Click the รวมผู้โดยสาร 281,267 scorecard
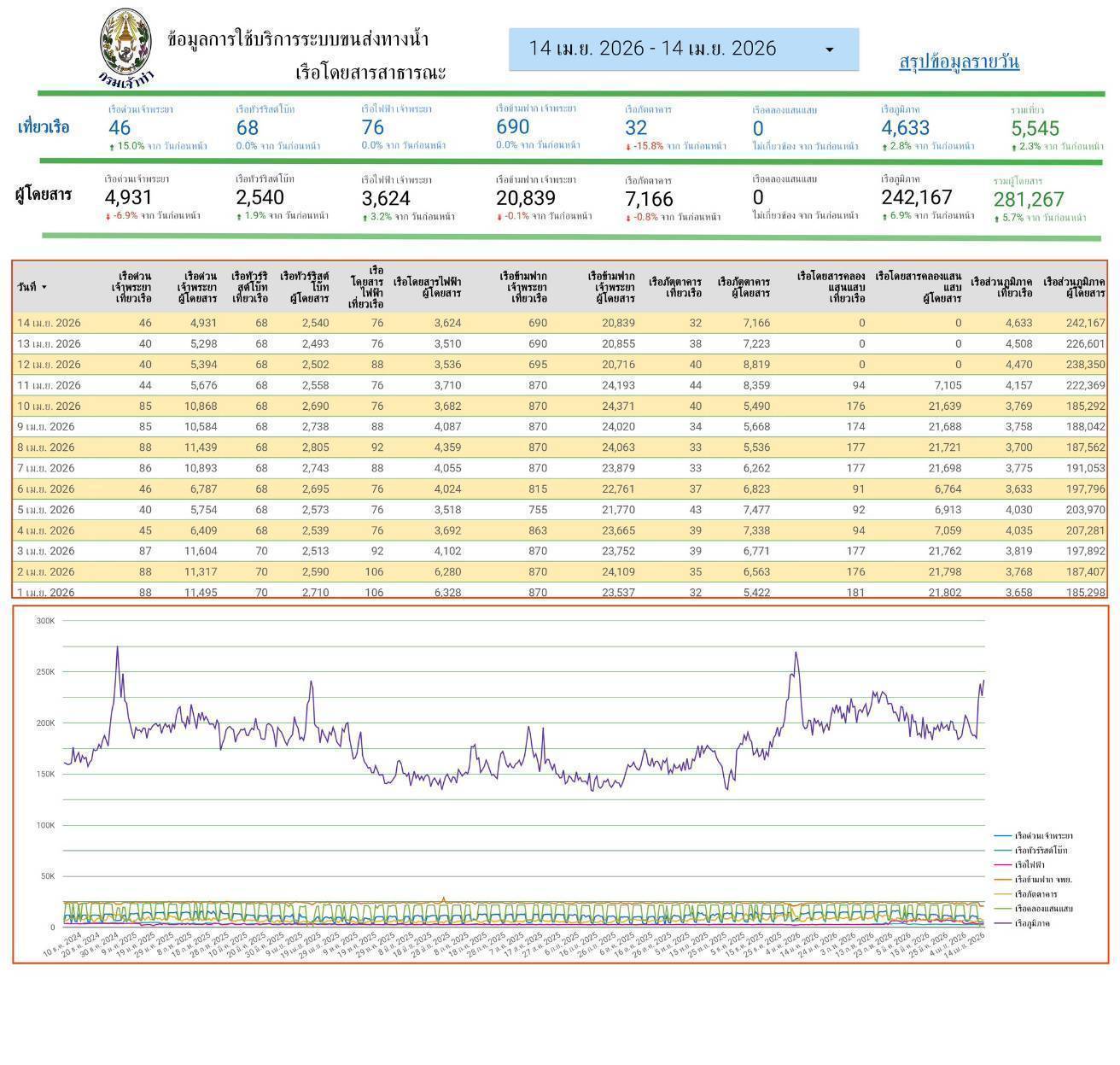 1029,200
